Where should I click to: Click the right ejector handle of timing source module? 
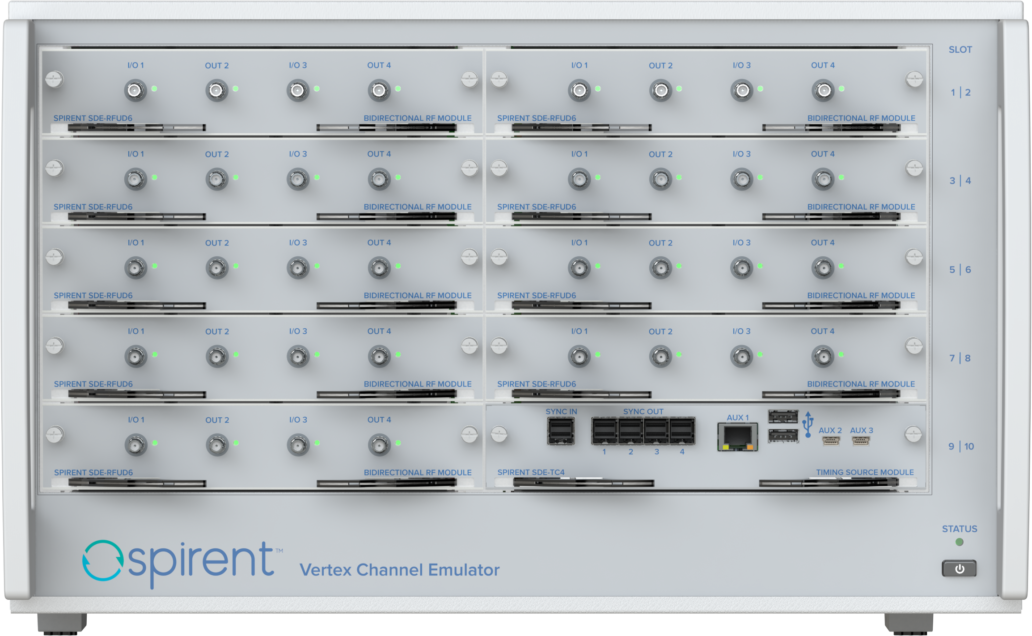[829, 483]
